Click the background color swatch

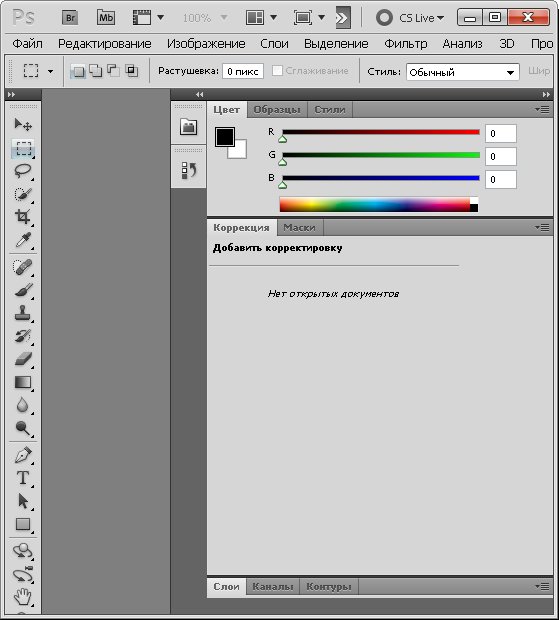pos(240,152)
